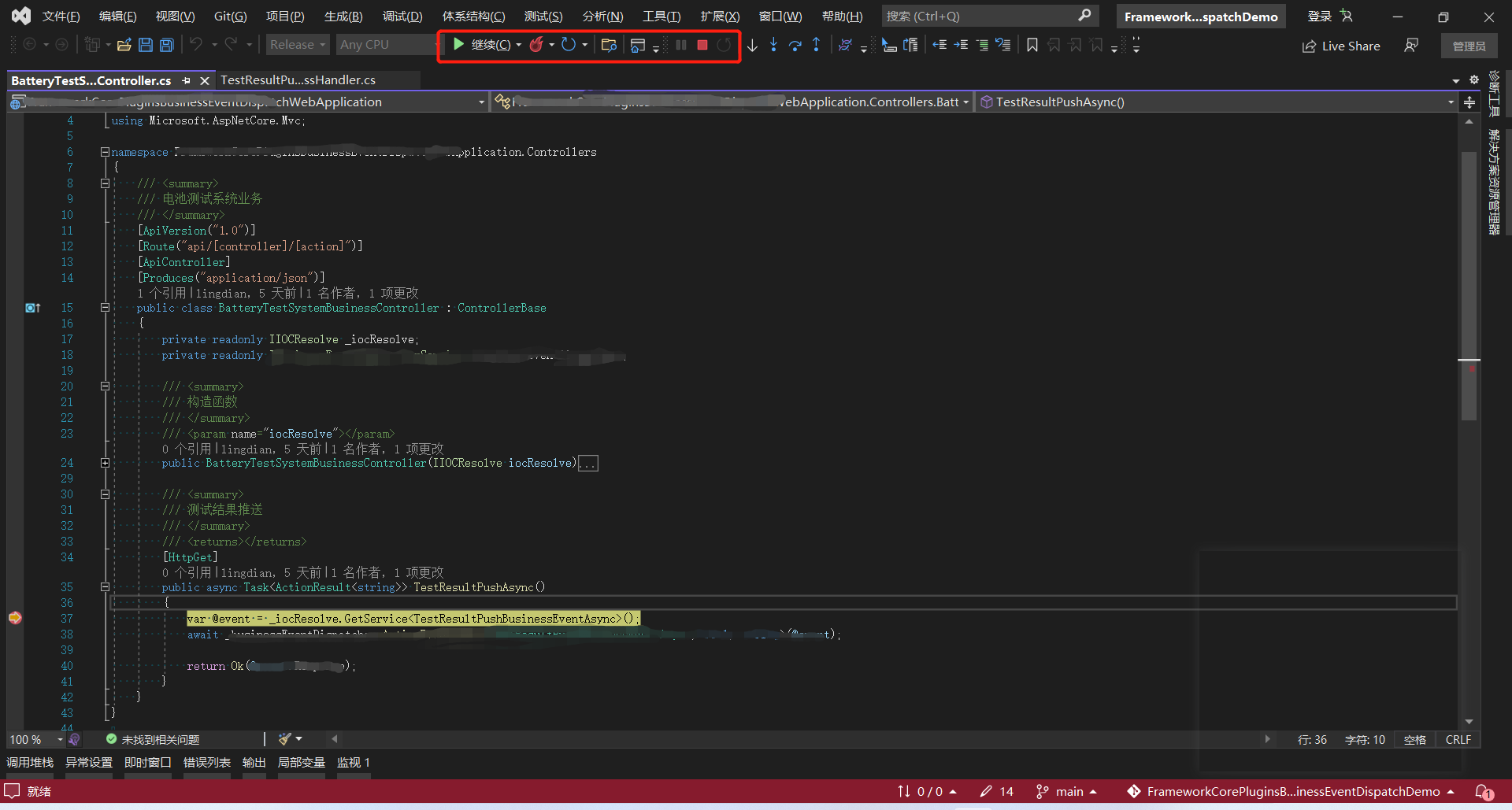Click the Step Over debug icon
The height and width of the screenshot is (810, 1512).
coord(795,45)
